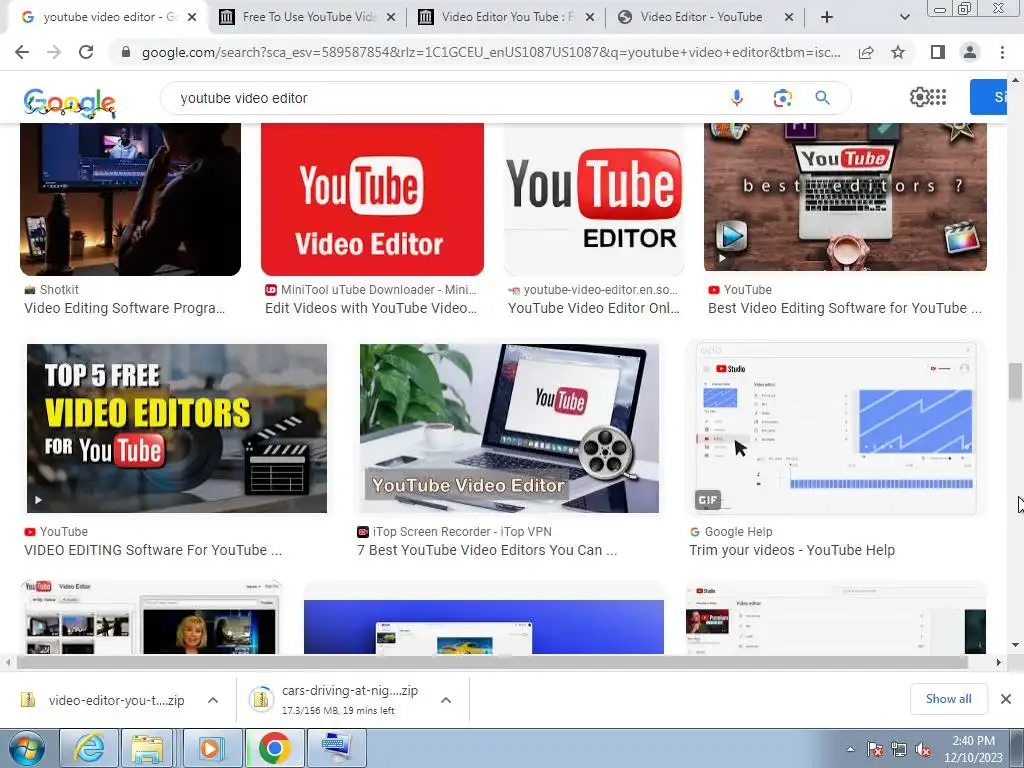The image size is (1024, 768).
Task: Open a new browser tab
Action: tap(827, 17)
